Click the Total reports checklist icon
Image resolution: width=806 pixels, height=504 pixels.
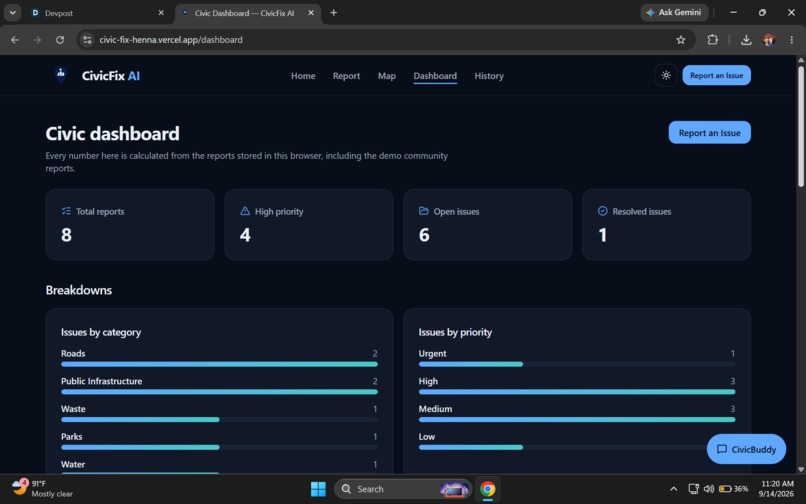click(66, 211)
